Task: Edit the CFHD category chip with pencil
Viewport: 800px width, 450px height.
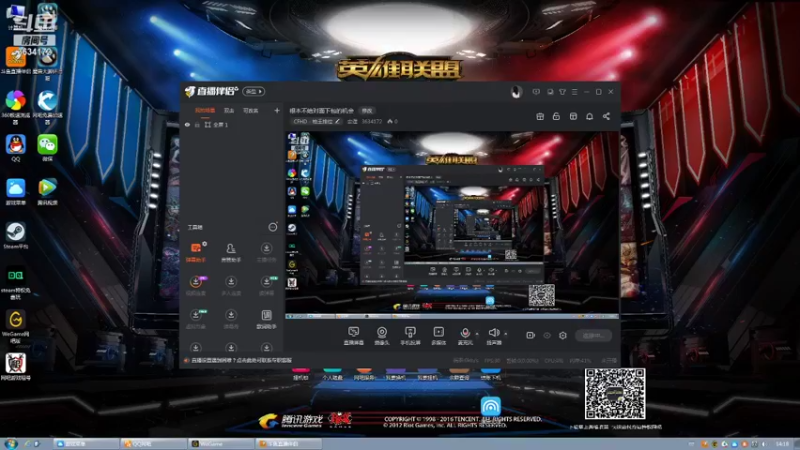Action: click(x=317, y=121)
